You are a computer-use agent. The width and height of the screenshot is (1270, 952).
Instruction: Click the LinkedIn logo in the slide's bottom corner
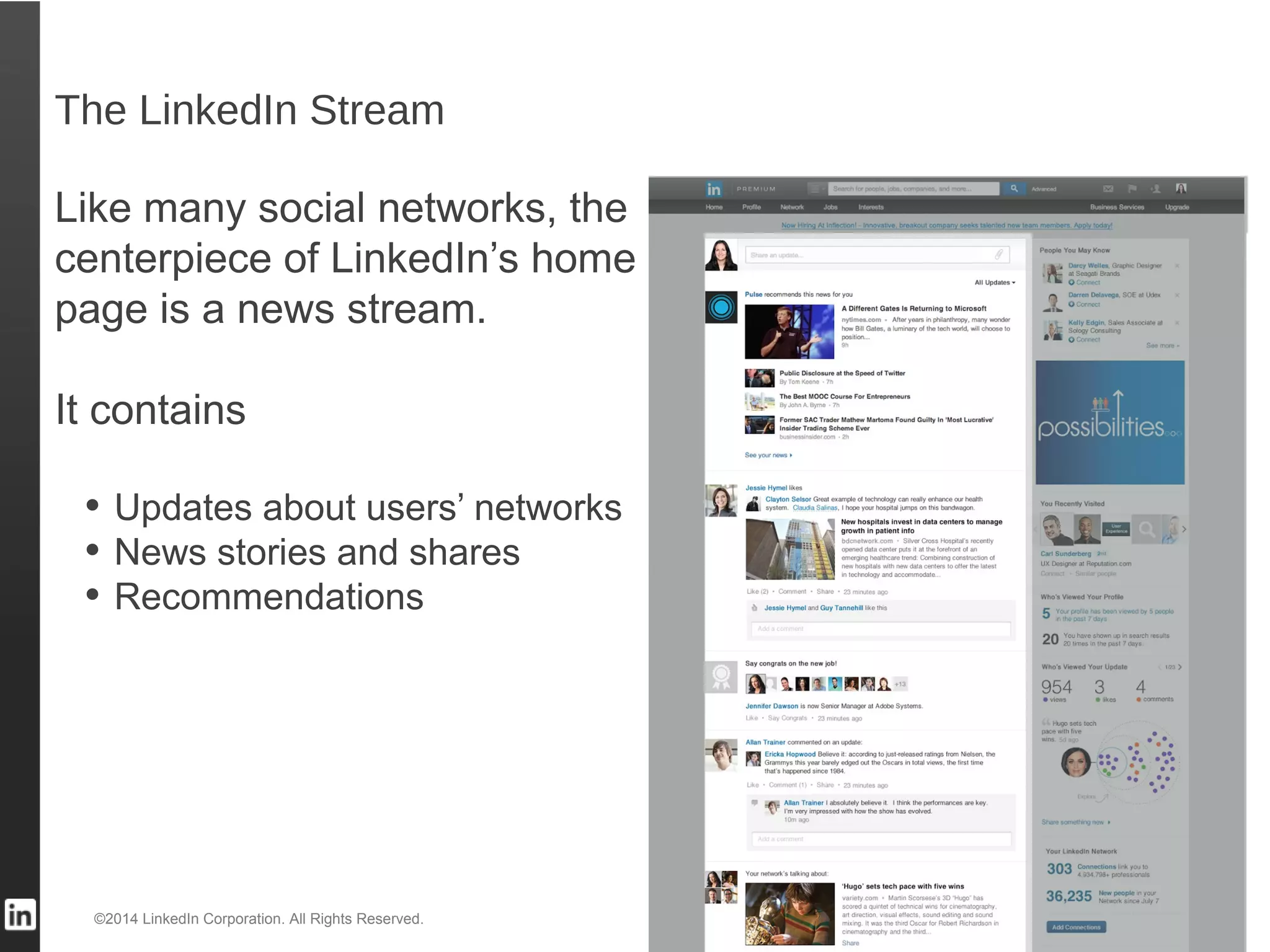tap(20, 915)
